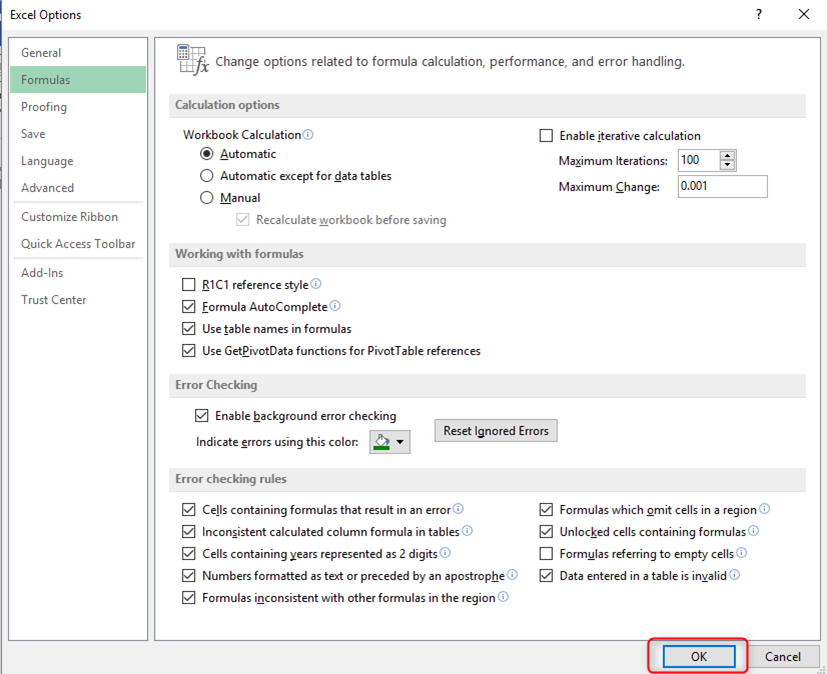The height and width of the screenshot is (674, 827).
Task: Info icon for Unlocked cells containing formulas
Action: [753, 531]
